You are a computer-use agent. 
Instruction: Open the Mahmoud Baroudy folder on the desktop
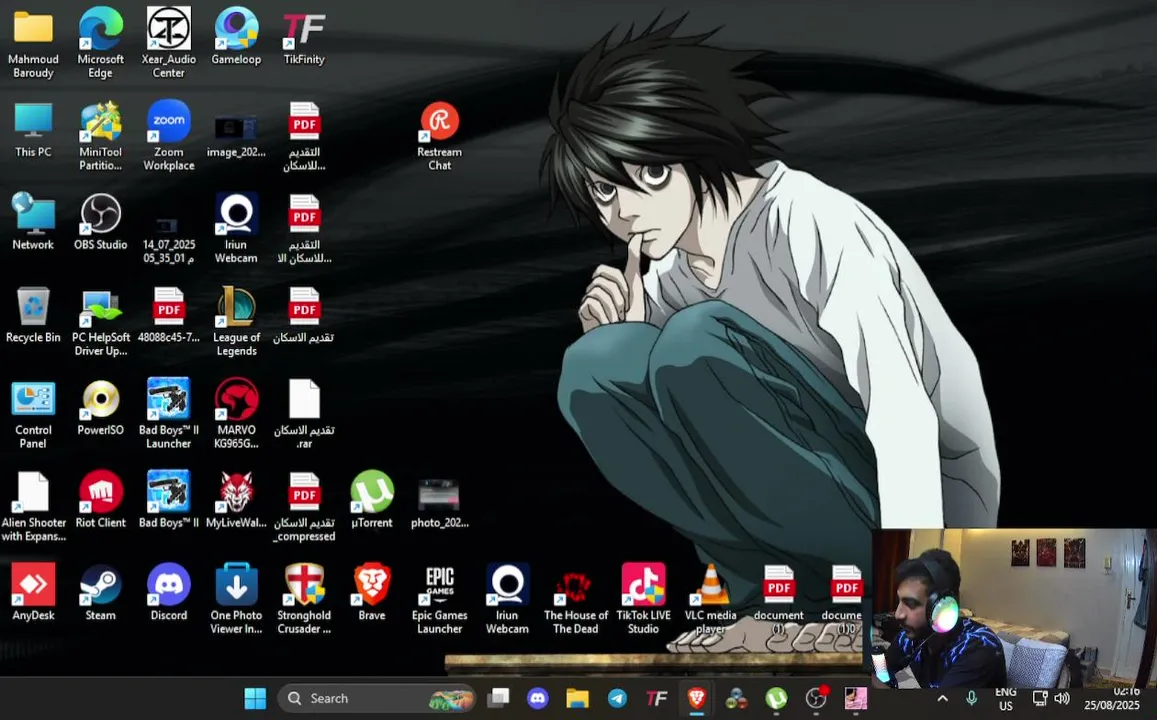point(33,43)
